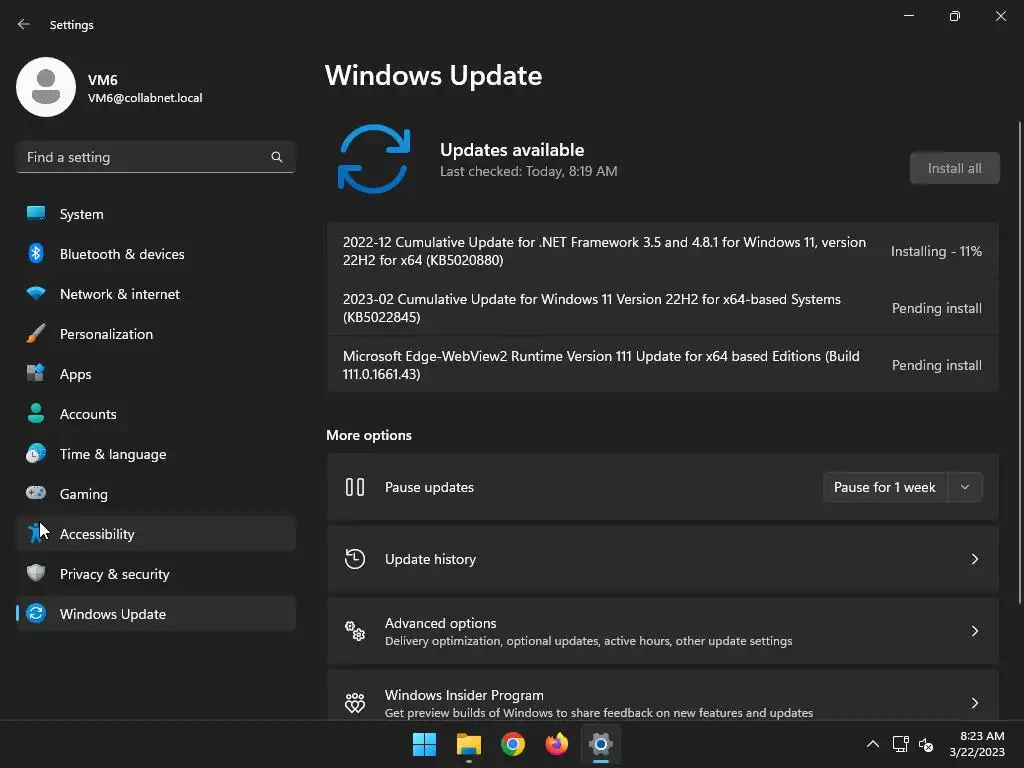
Task: Click the Accessibility figure icon
Action: (36, 534)
